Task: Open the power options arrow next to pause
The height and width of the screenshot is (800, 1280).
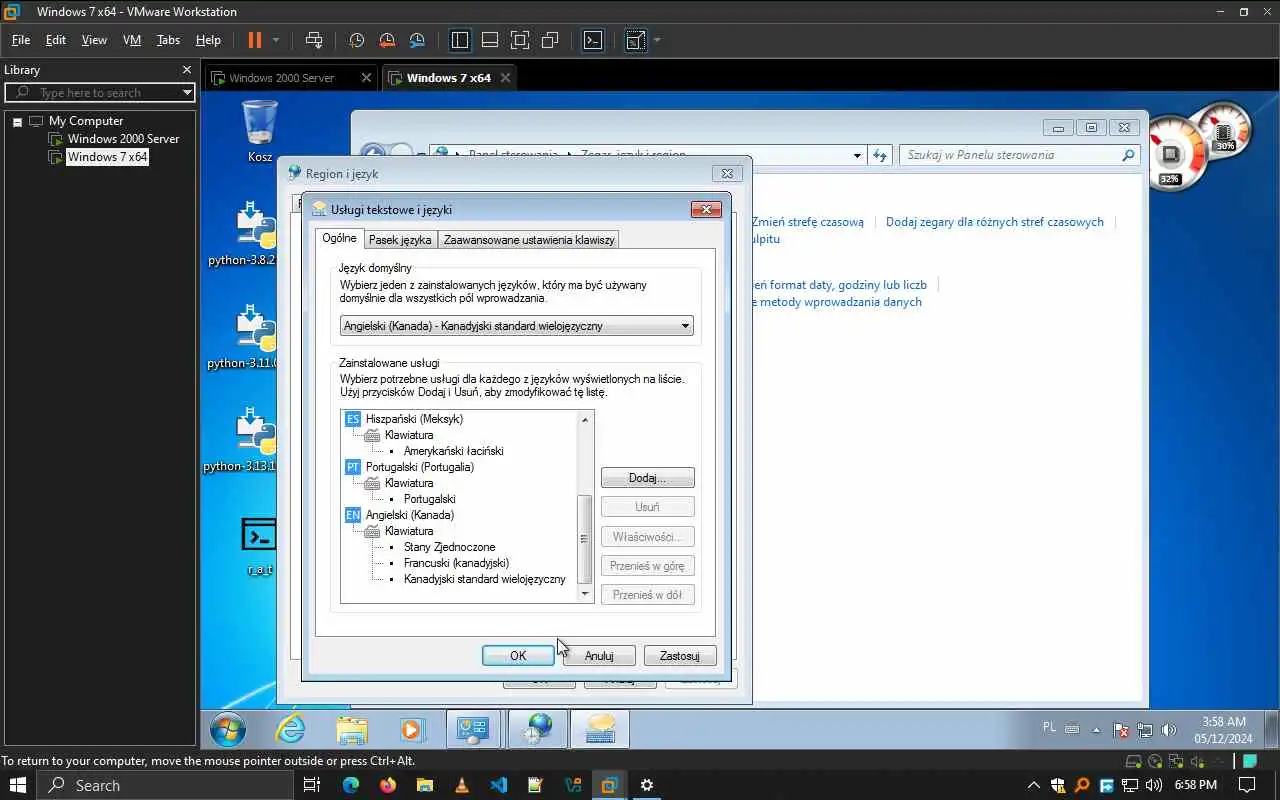Action: (276, 40)
